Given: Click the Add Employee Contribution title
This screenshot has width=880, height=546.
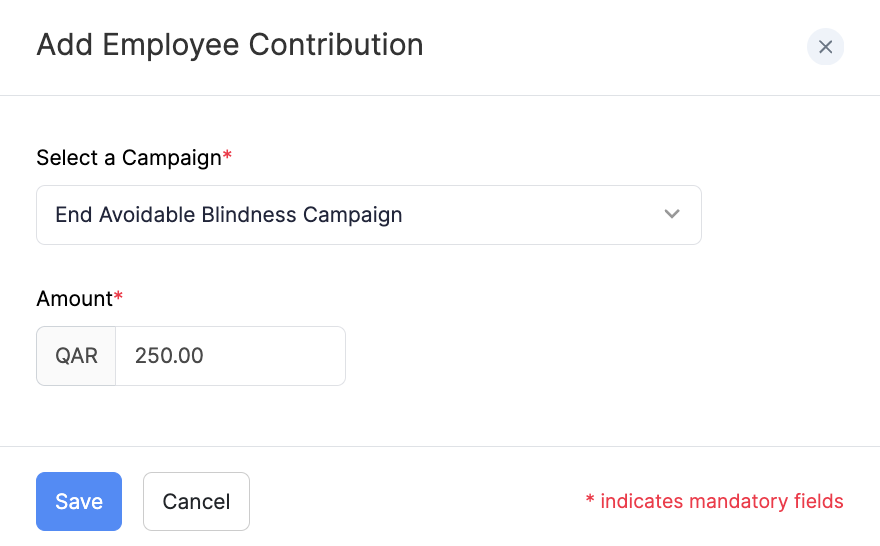Looking at the screenshot, I should tap(230, 45).
